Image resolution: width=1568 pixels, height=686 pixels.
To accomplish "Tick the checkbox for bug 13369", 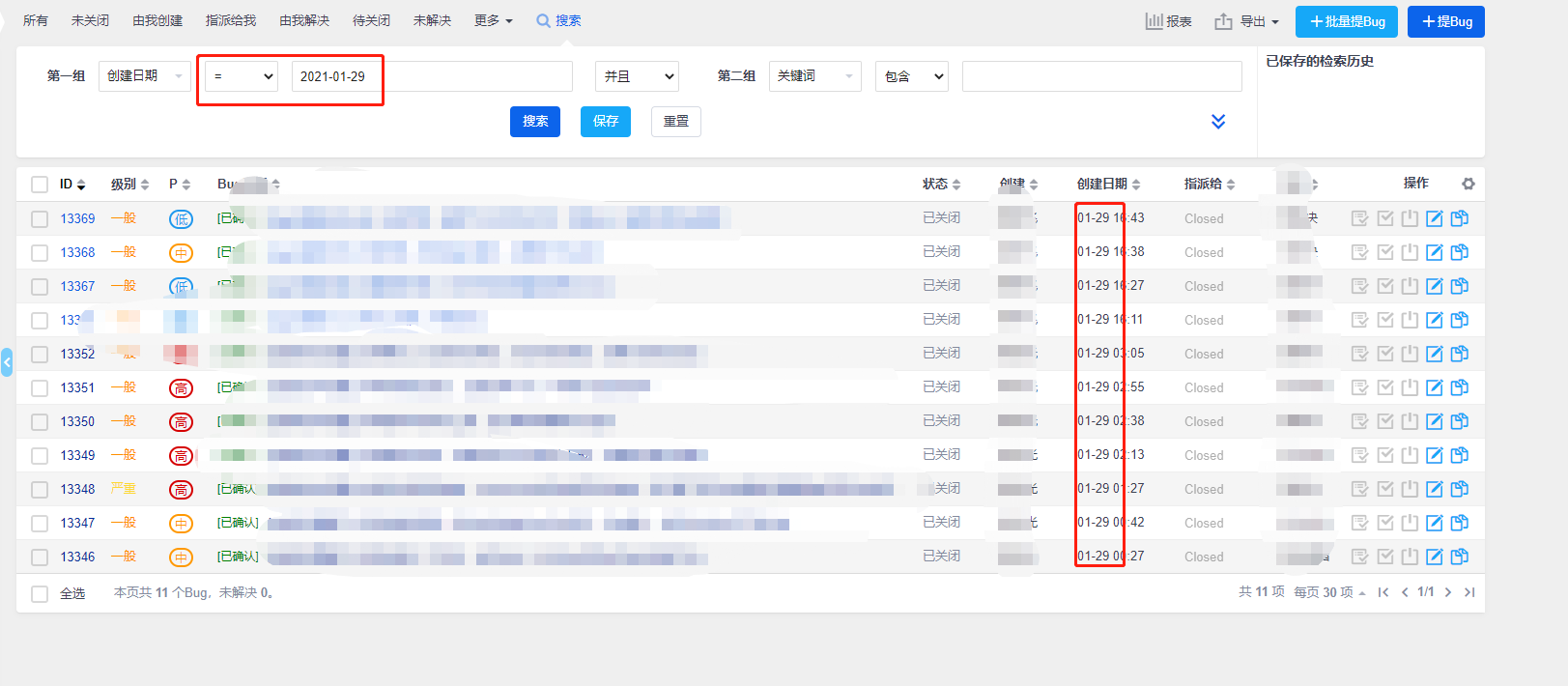I will [x=40, y=219].
